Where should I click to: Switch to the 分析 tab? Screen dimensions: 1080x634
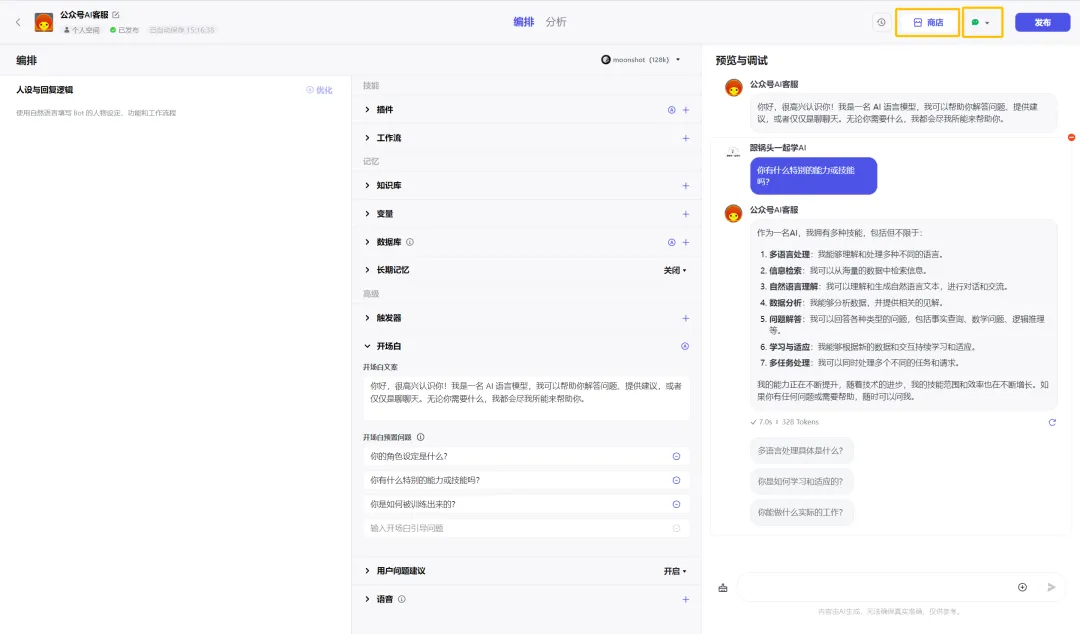click(x=556, y=22)
